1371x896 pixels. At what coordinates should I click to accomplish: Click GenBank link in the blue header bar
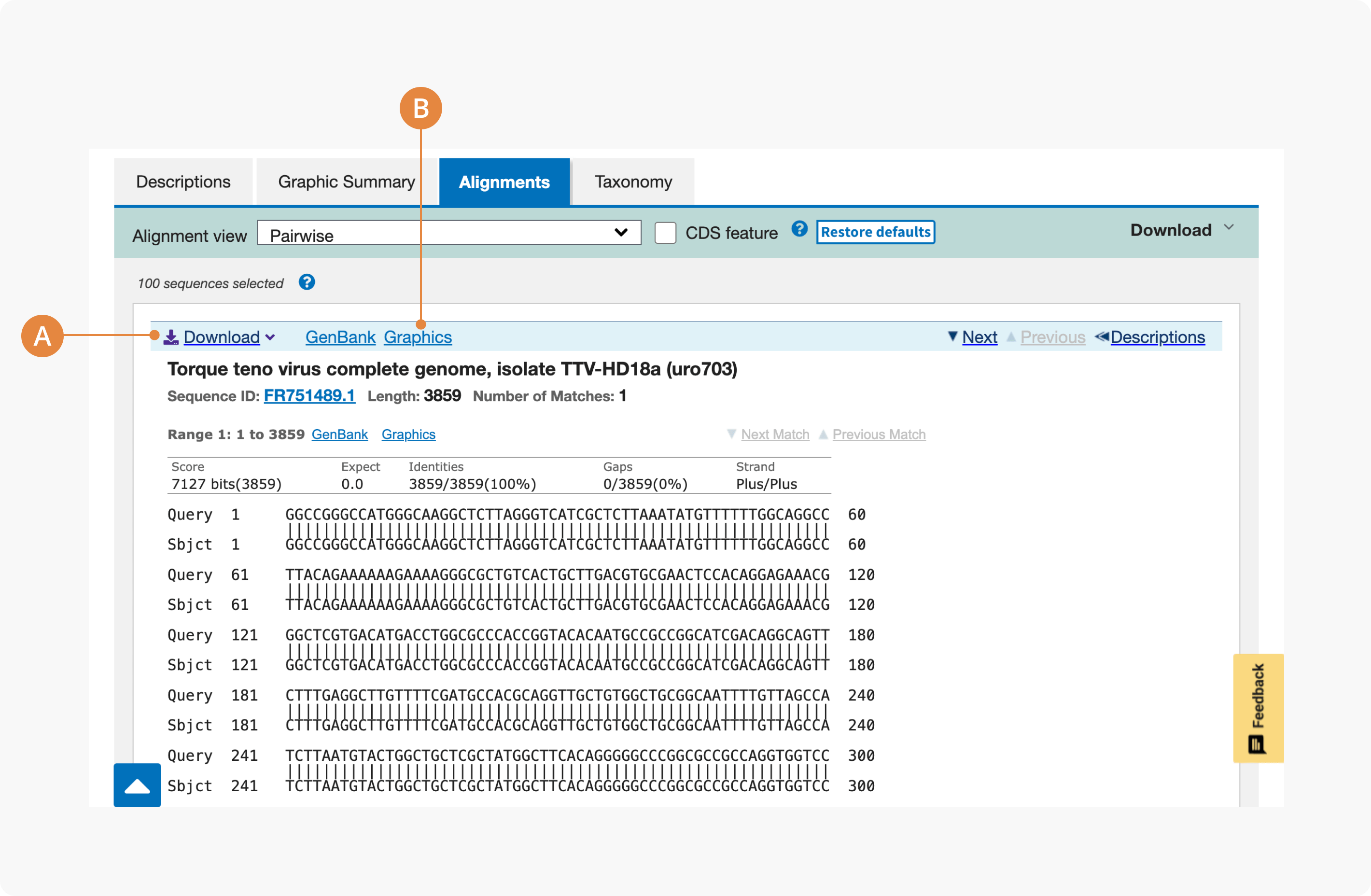340,337
